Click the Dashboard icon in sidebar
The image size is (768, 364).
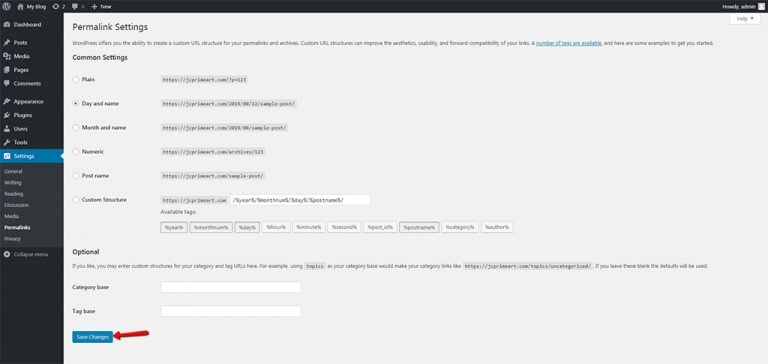pyautogui.click(x=7, y=24)
